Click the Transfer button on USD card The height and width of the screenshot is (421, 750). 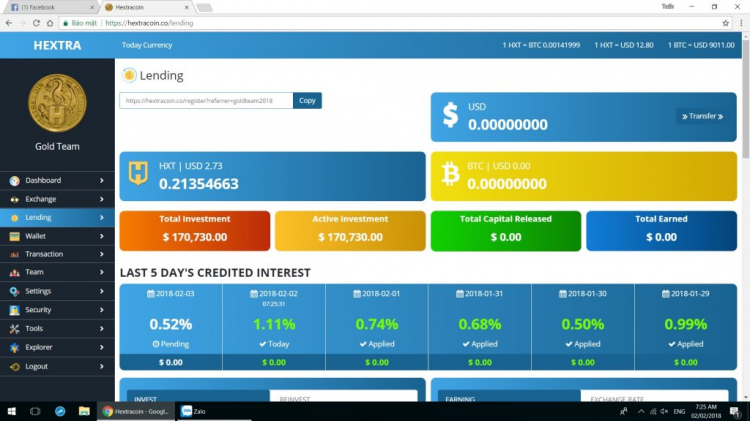(702, 116)
